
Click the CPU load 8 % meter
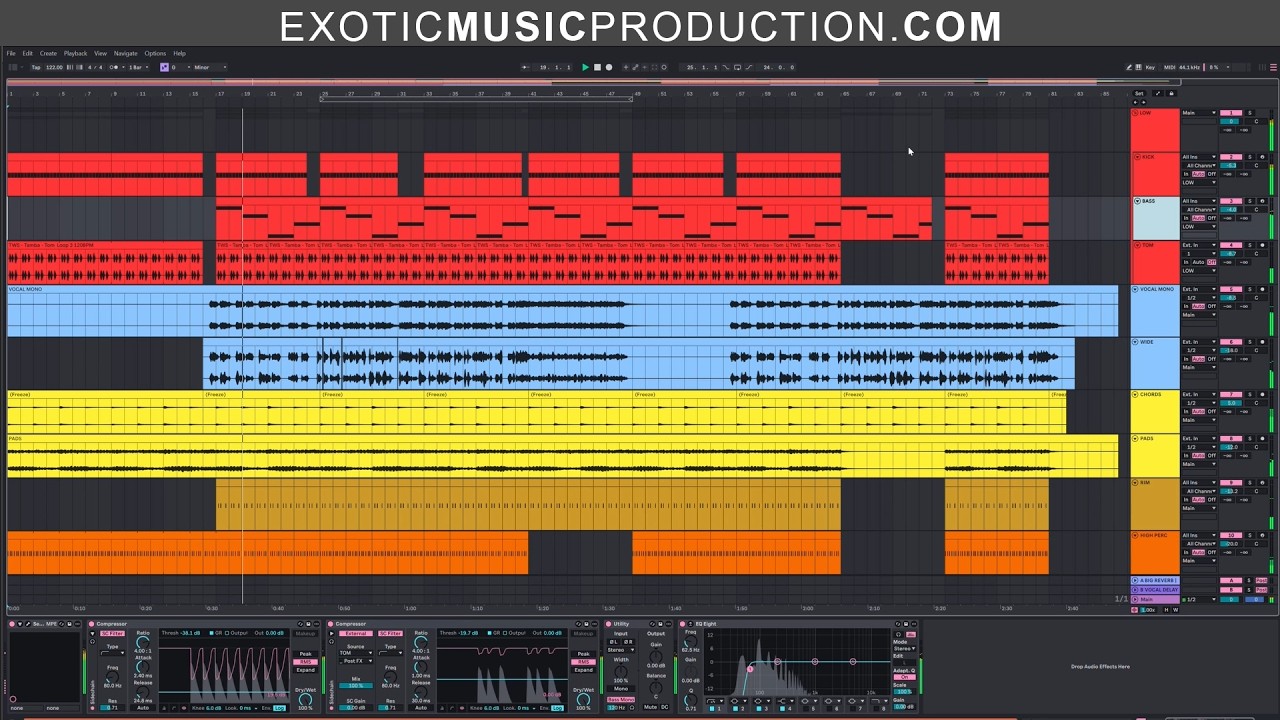1214,67
